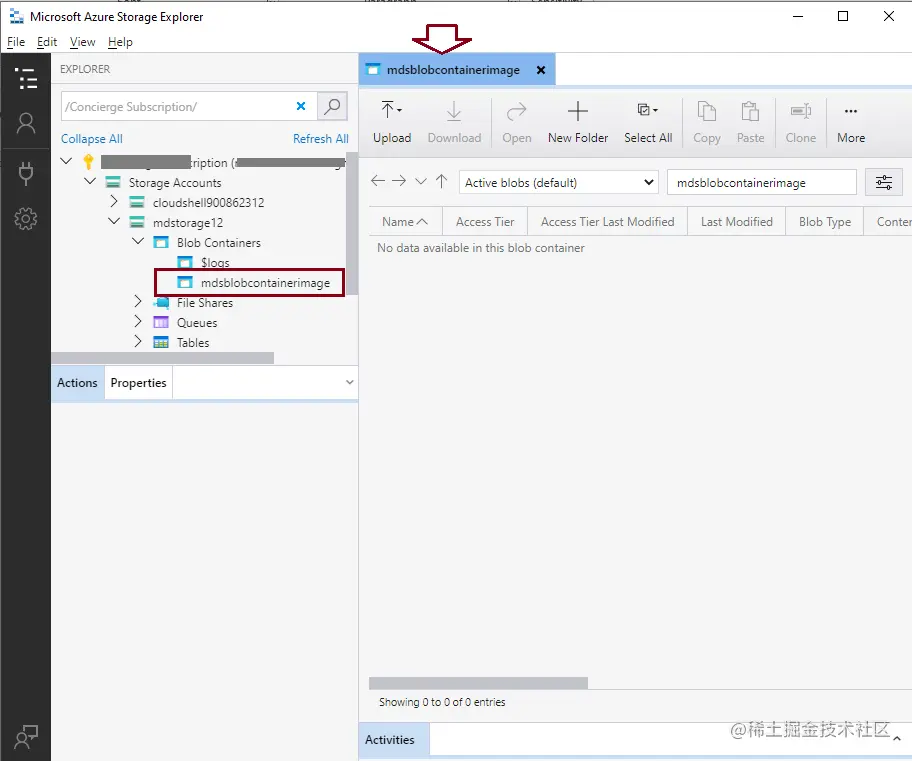912x761 pixels.
Task: Open Settings via the gear sidebar icon
Action: coord(26,219)
